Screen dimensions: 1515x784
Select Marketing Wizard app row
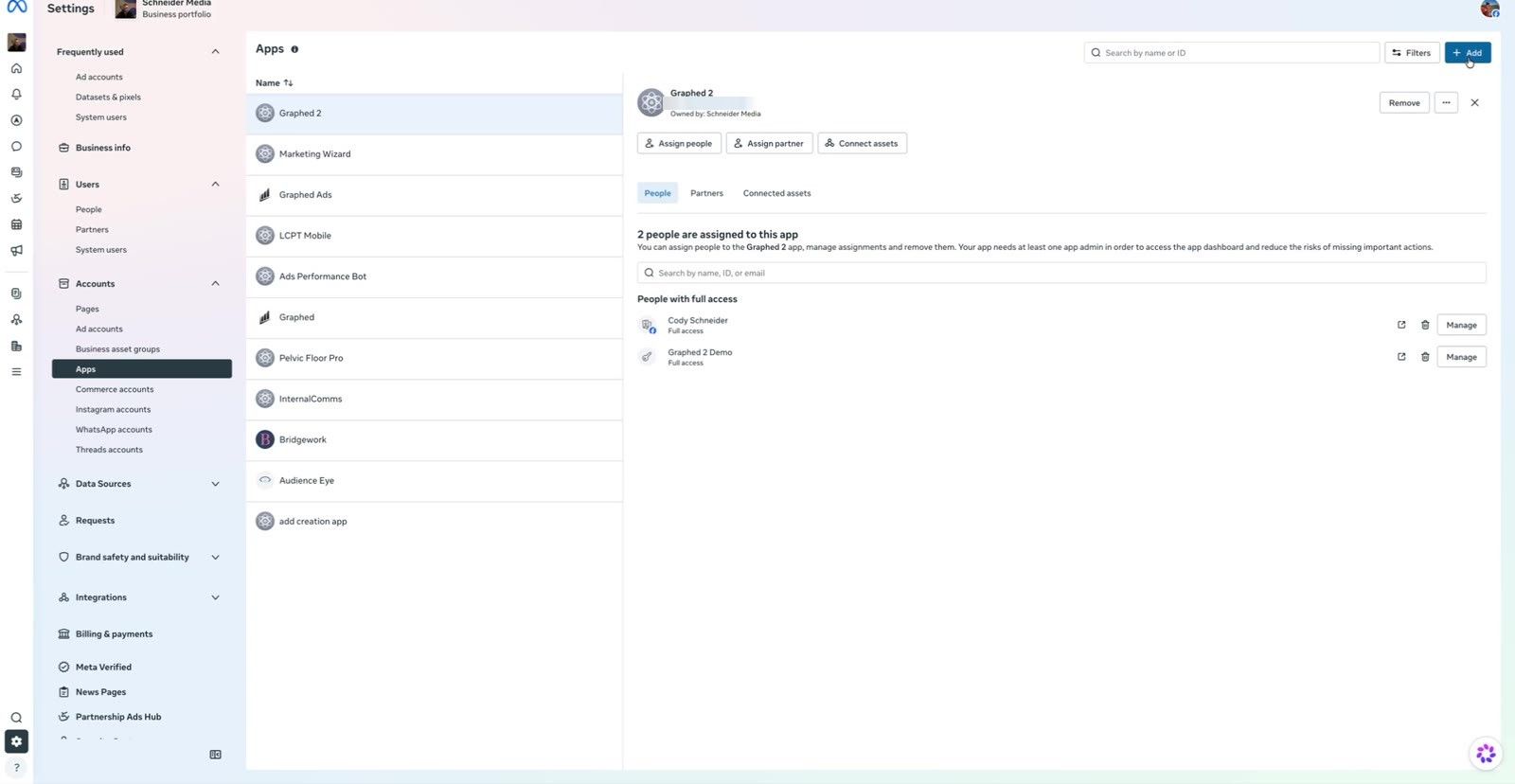point(435,154)
